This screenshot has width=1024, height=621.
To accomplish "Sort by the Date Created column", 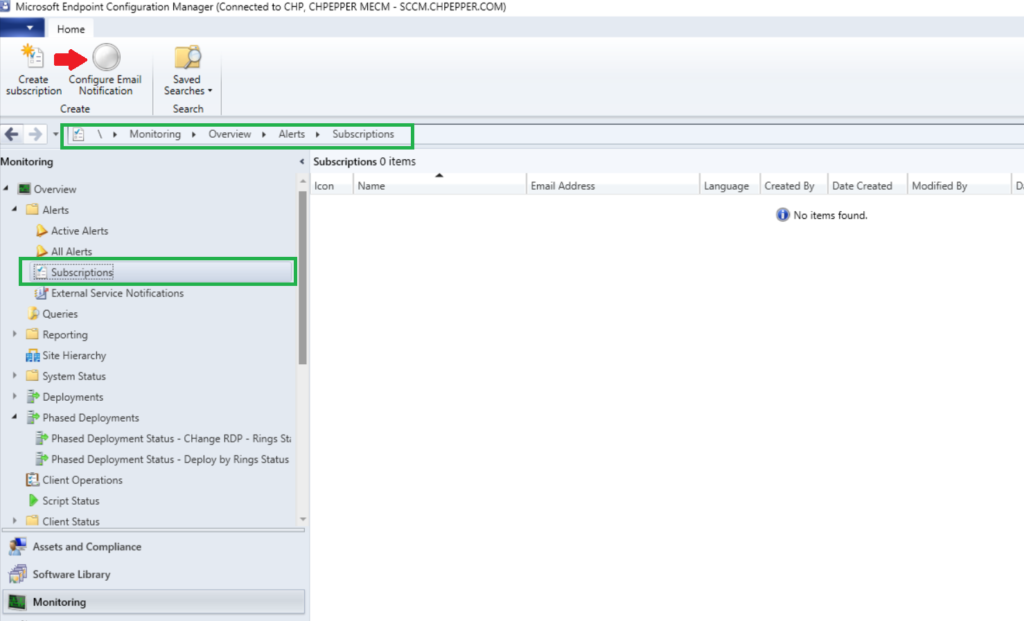I will tap(867, 185).
